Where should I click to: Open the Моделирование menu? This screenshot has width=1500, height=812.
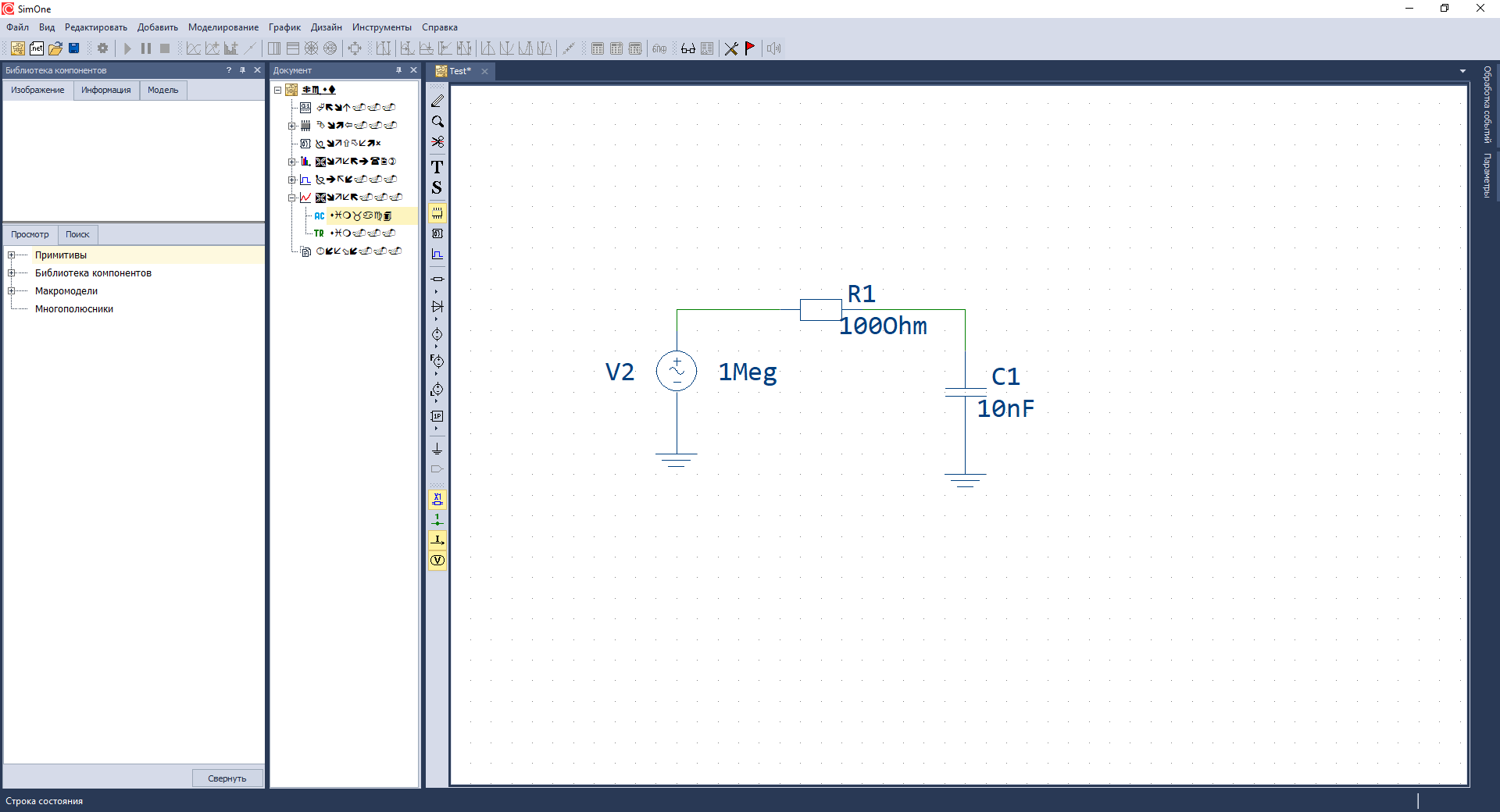[223, 27]
